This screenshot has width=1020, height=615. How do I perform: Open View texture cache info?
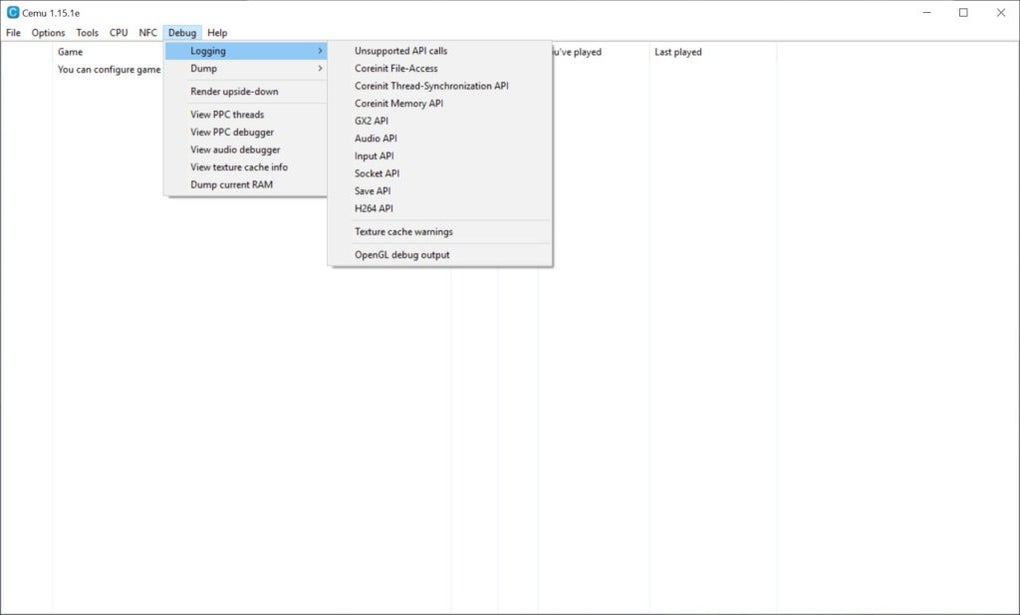246,167
